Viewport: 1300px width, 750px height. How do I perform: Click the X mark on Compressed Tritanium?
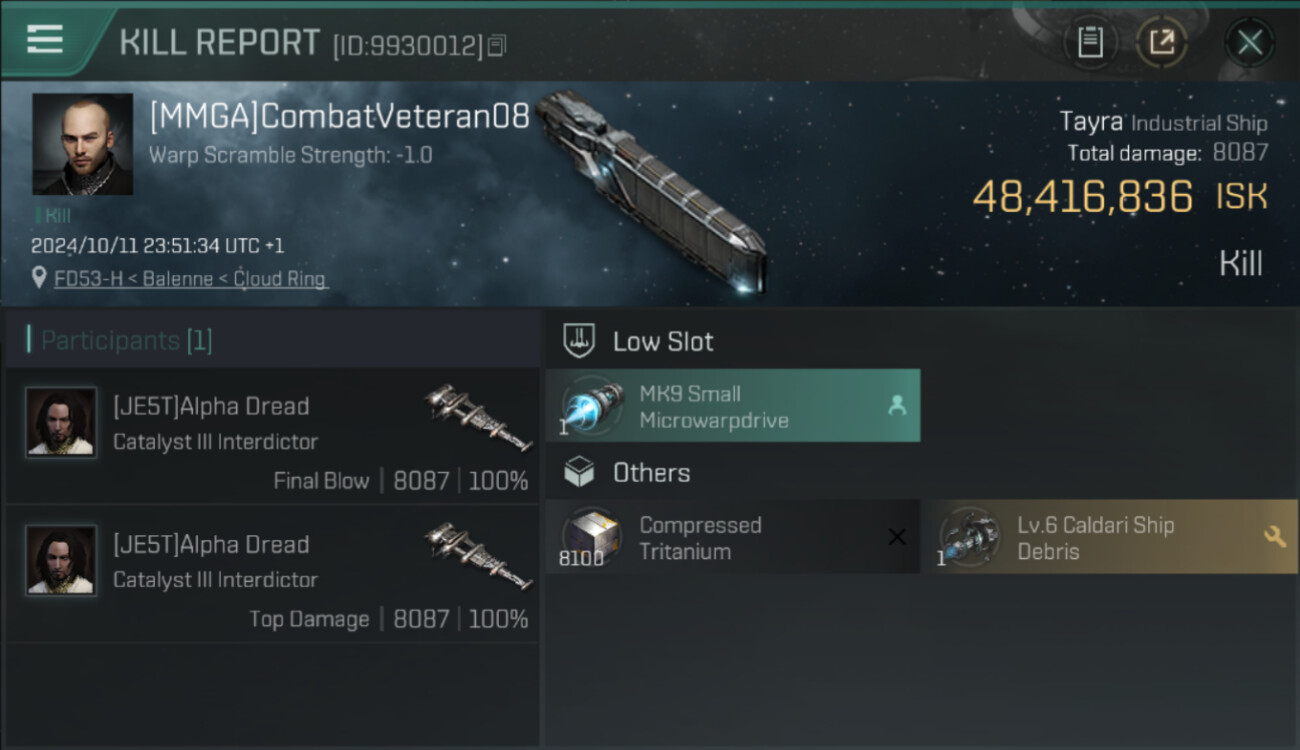pyautogui.click(x=897, y=537)
